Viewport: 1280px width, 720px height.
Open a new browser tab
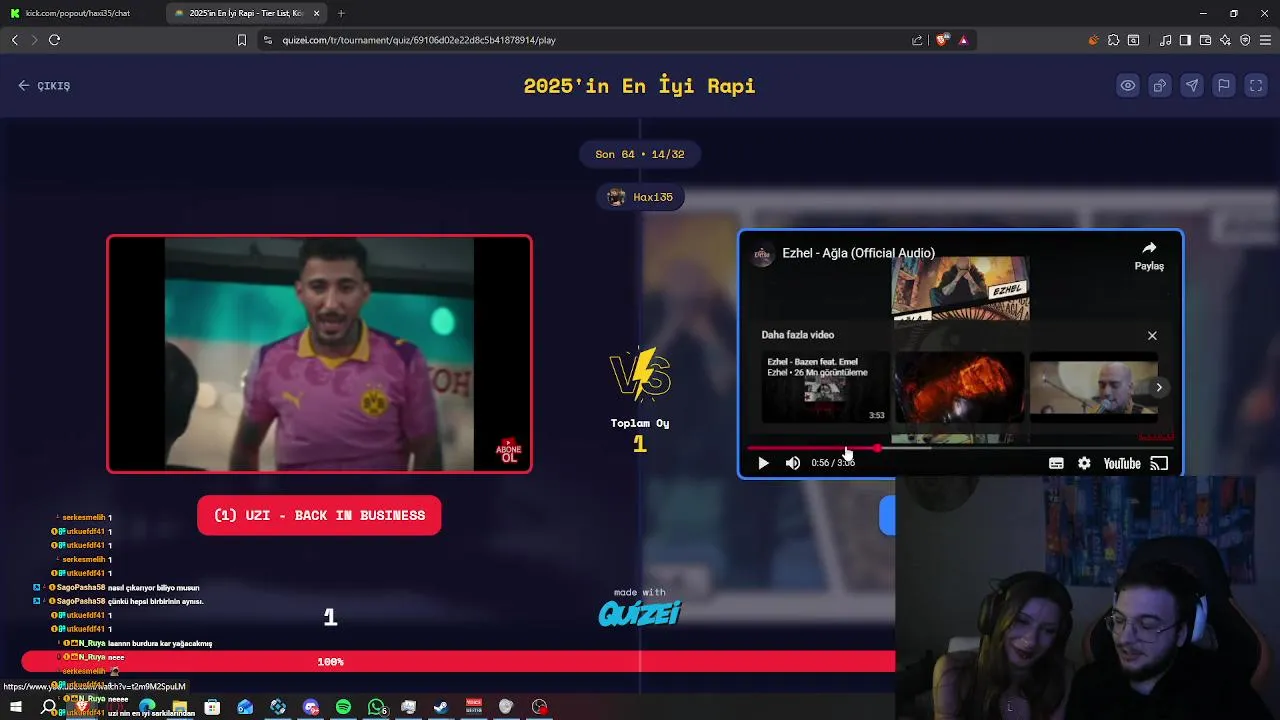pyautogui.click(x=341, y=13)
